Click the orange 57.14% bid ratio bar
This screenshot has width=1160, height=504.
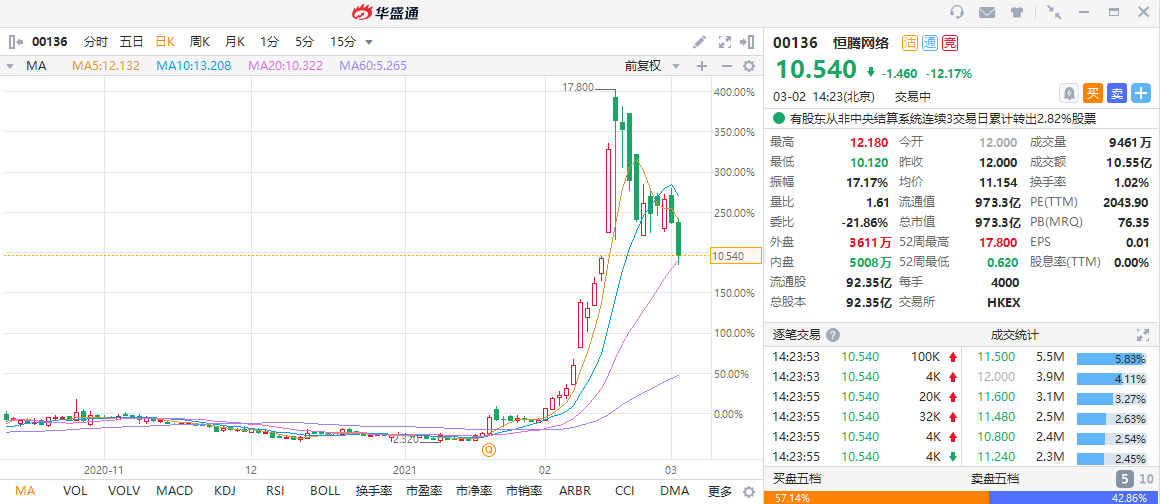(877, 497)
